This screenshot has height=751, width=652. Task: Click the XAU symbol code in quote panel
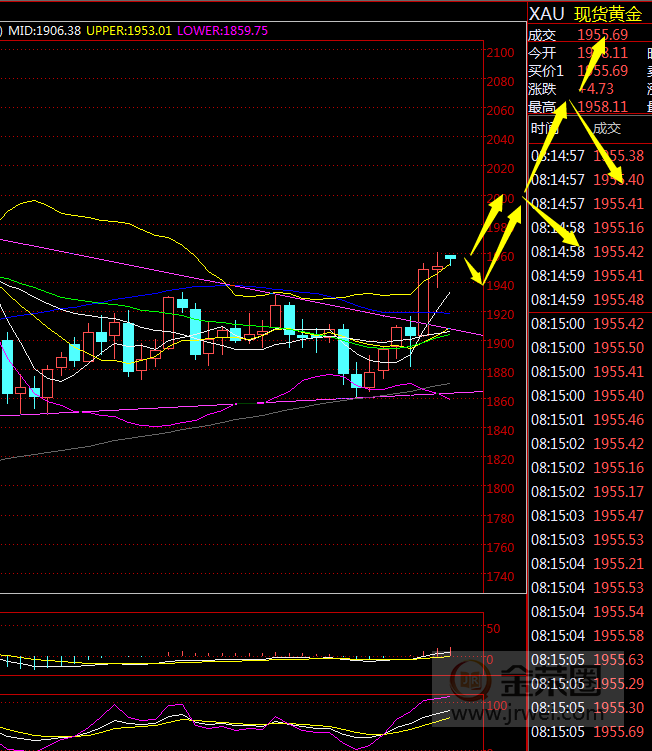[x=546, y=13]
